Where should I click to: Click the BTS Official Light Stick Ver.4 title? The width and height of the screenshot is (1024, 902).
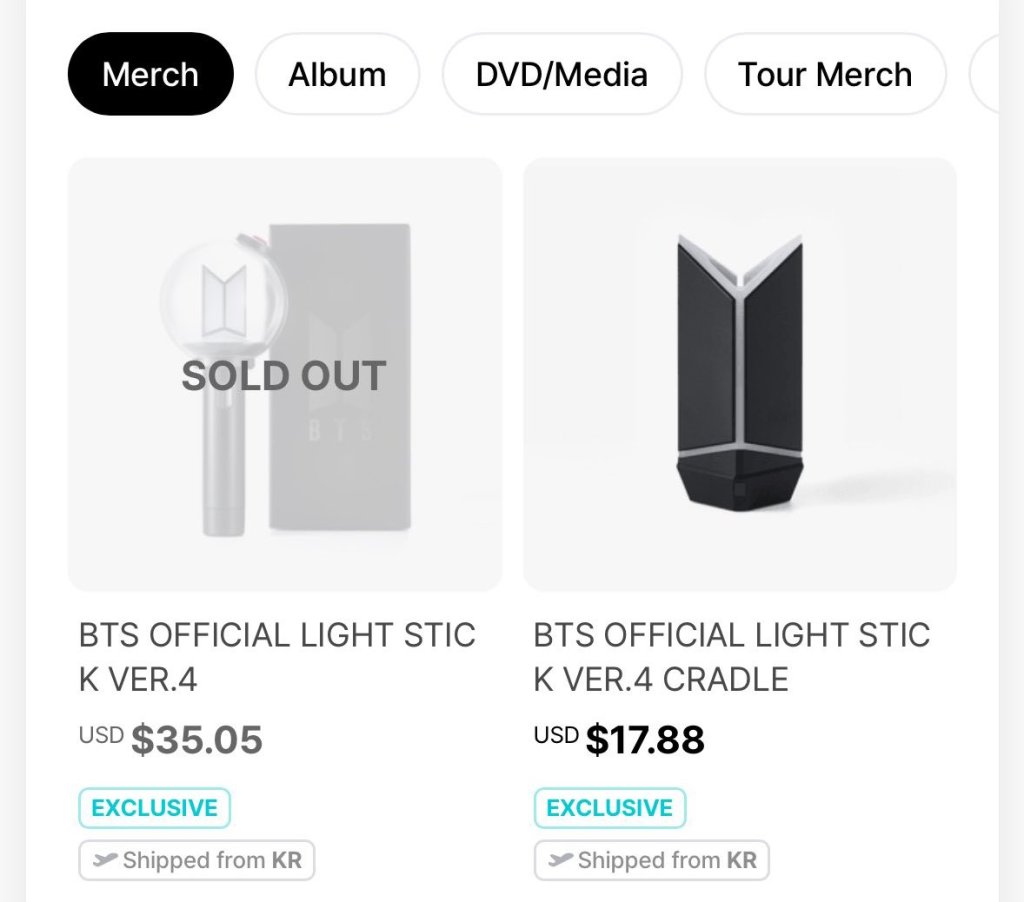tap(277, 657)
